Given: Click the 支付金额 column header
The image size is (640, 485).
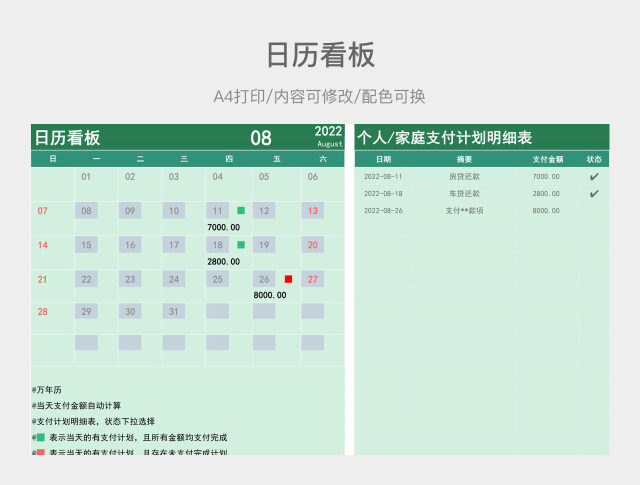Looking at the screenshot, I should click(x=547, y=159).
